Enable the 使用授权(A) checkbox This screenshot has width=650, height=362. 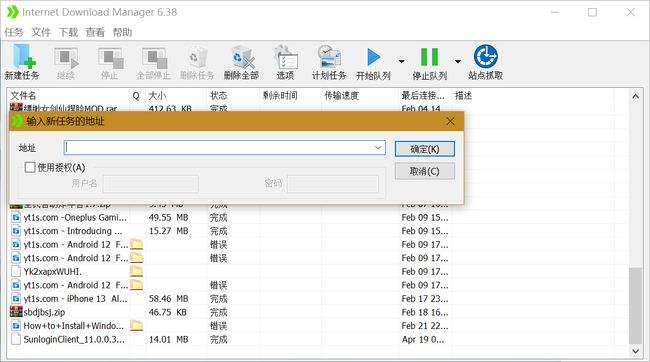[x=30, y=168]
